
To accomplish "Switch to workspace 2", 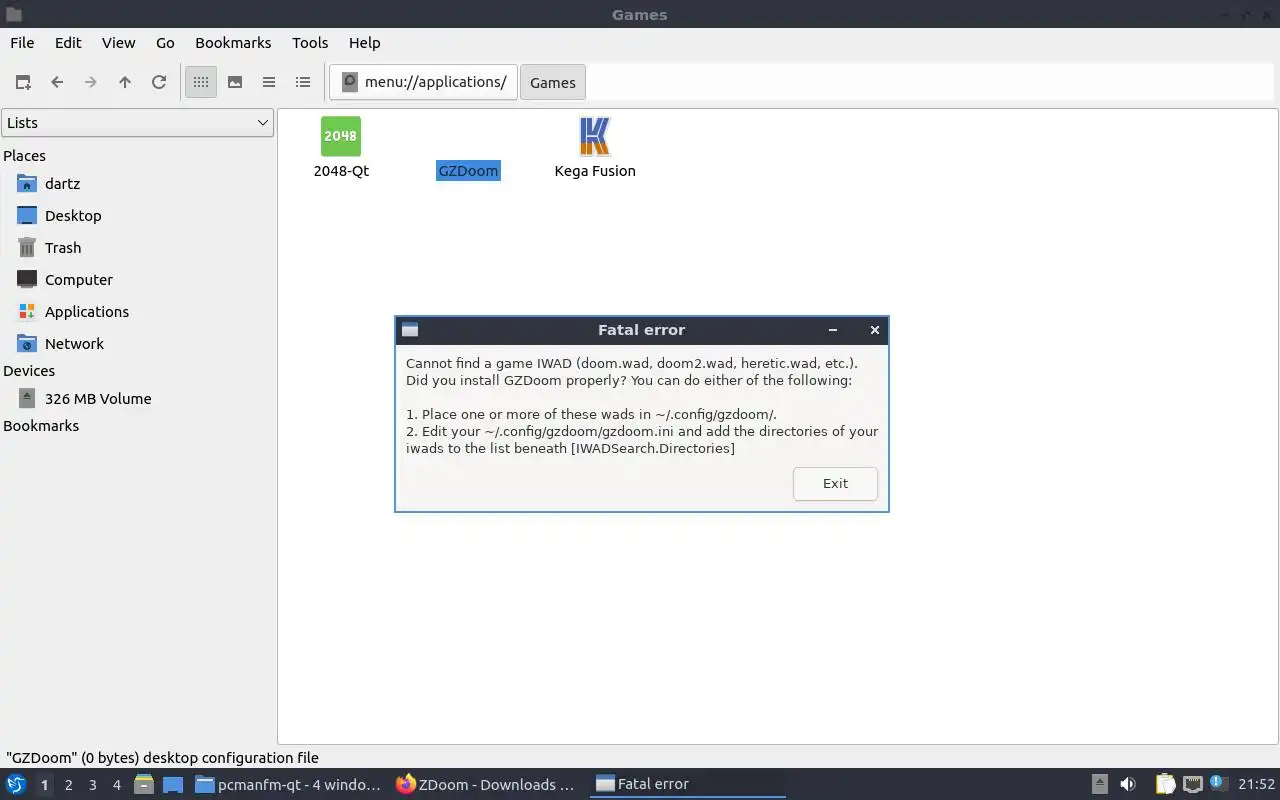I will pos(68,785).
